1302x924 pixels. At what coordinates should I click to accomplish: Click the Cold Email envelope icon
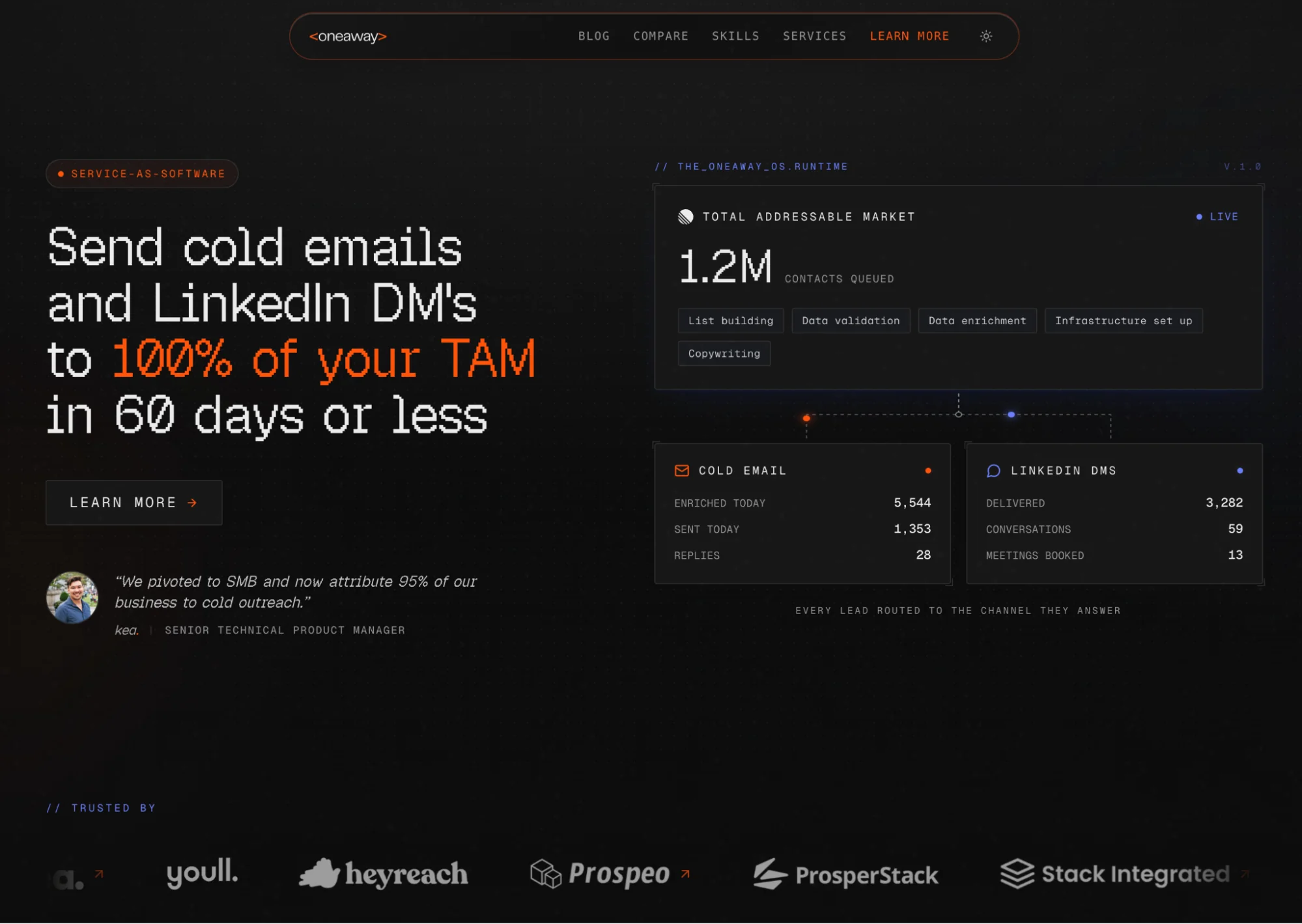tap(682, 471)
